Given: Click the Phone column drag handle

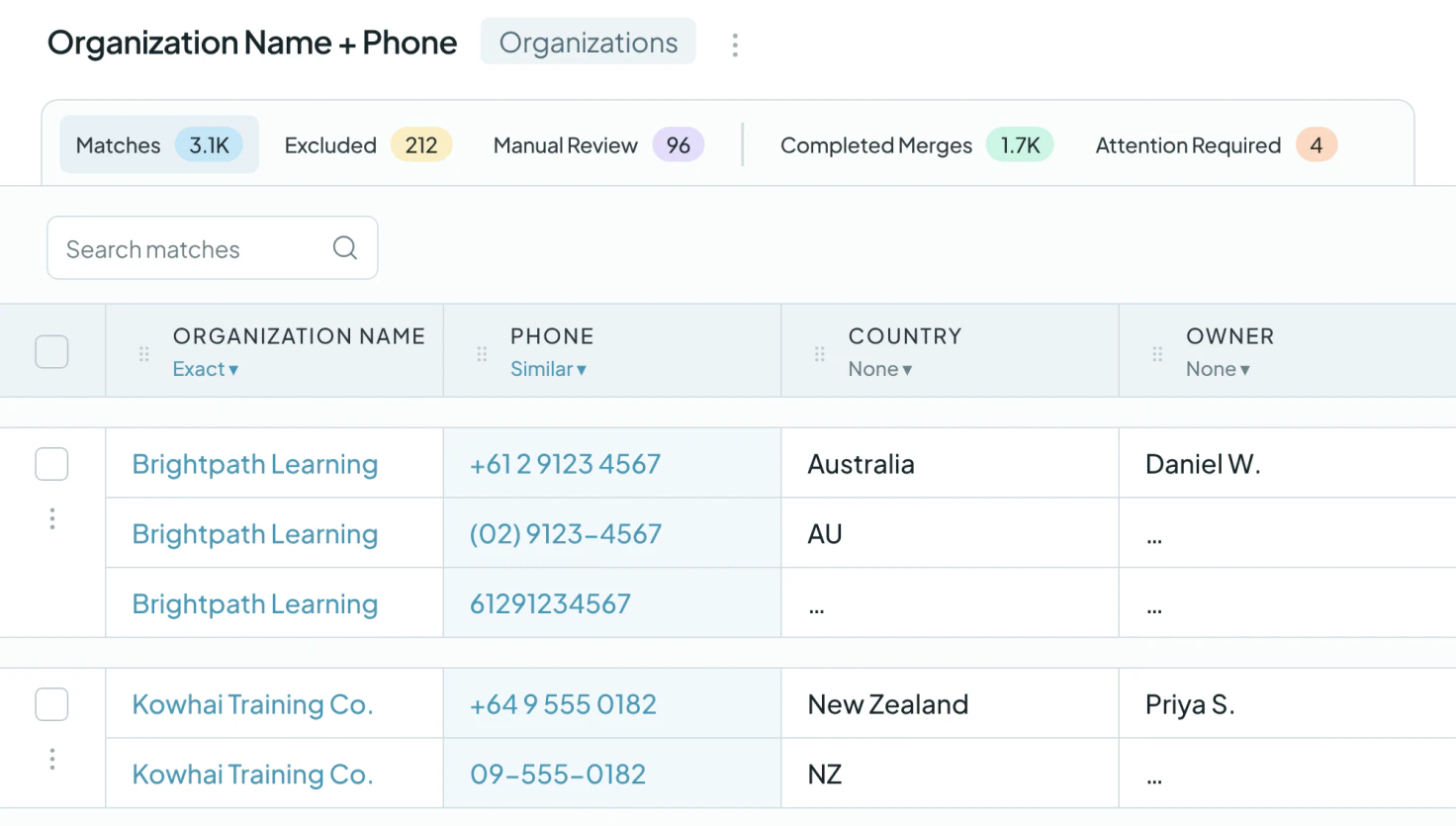Looking at the screenshot, I should coord(482,353).
